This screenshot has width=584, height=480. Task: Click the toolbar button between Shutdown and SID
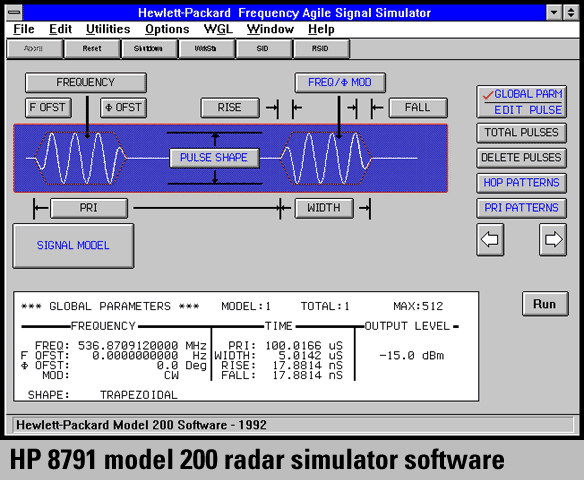click(x=207, y=49)
